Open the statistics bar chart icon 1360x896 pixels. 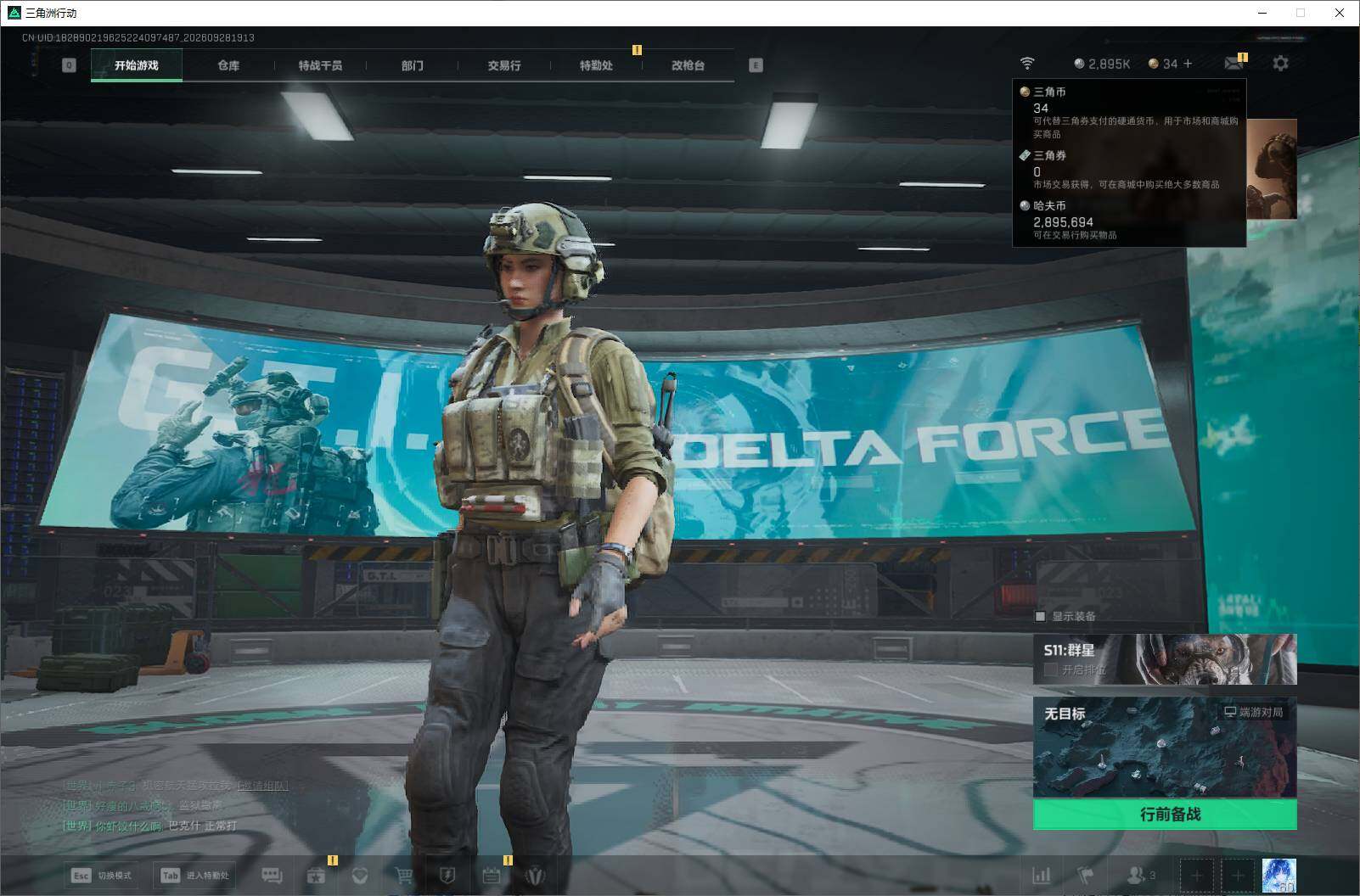(x=1042, y=875)
